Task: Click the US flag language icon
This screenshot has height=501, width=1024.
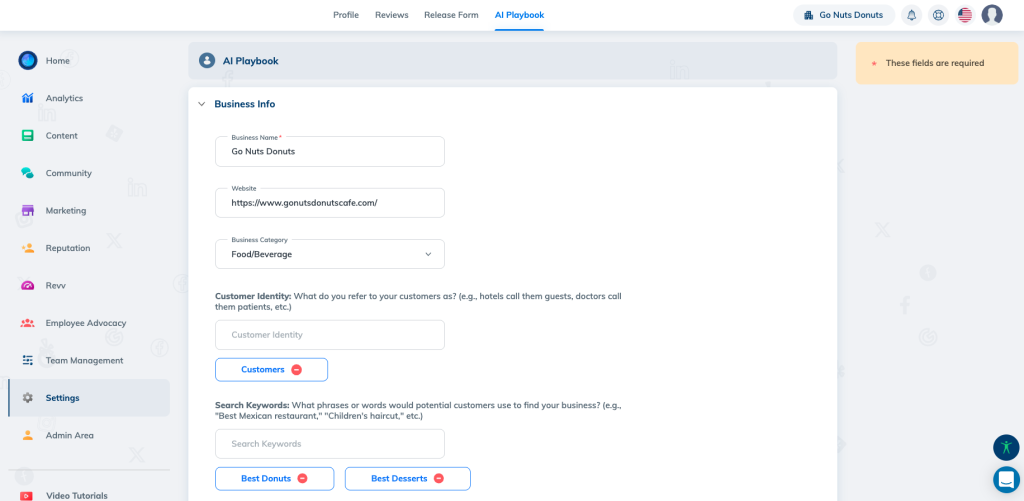Action: click(964, 15)
